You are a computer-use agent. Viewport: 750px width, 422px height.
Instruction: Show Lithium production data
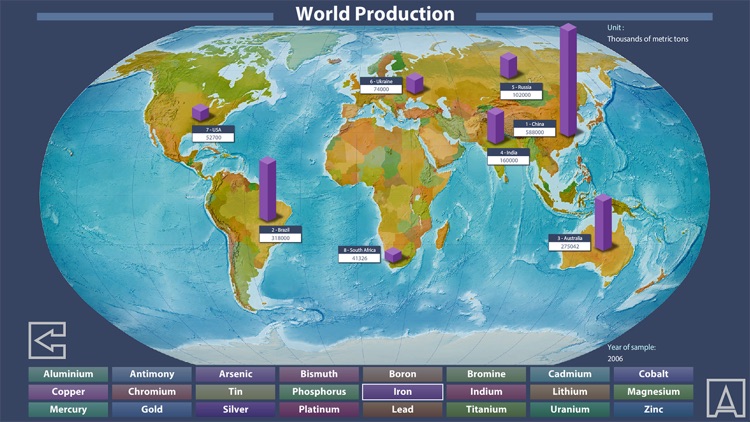pyautogui.click(x=570, y=392)
